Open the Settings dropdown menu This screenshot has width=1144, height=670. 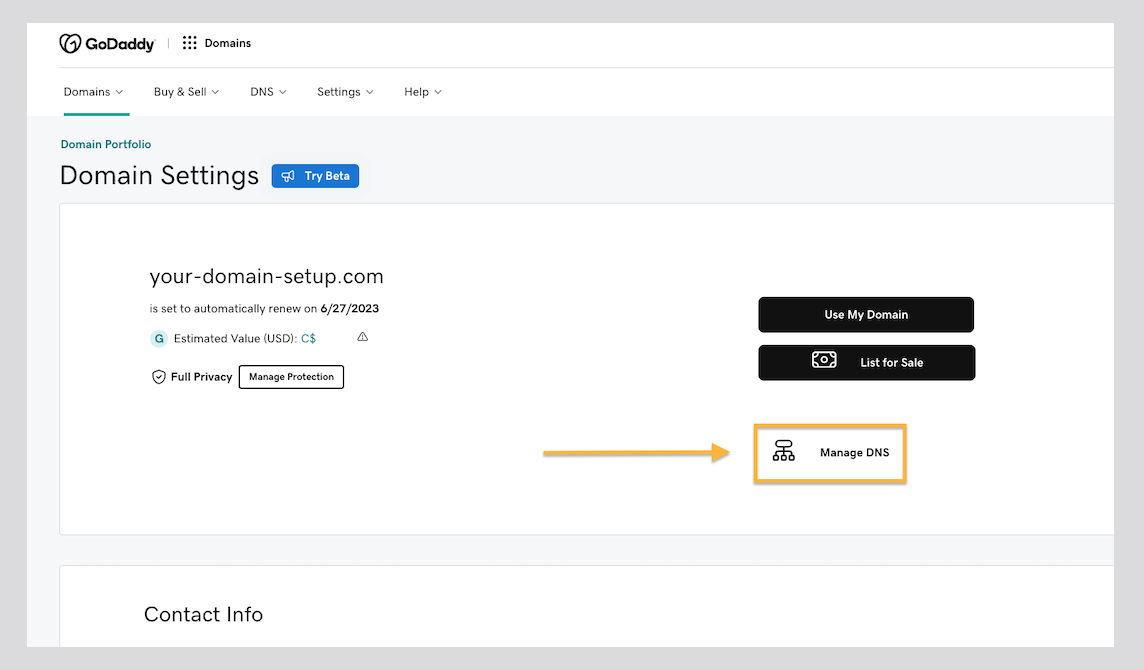pos(344,91)
